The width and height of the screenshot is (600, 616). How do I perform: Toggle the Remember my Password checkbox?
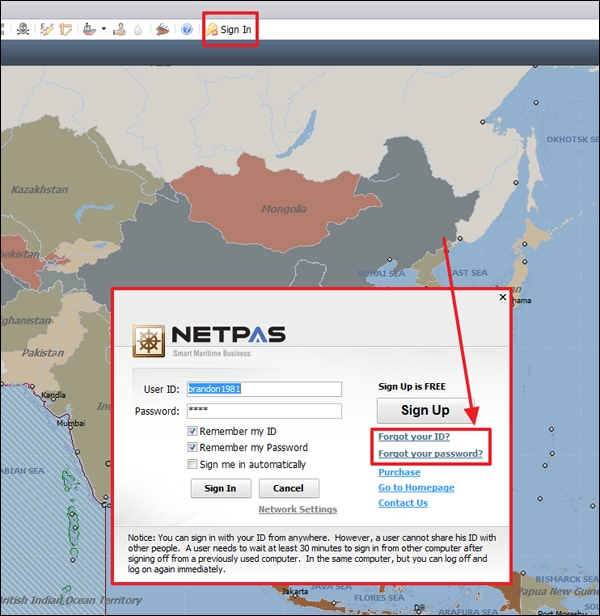(x=192, y=447)
